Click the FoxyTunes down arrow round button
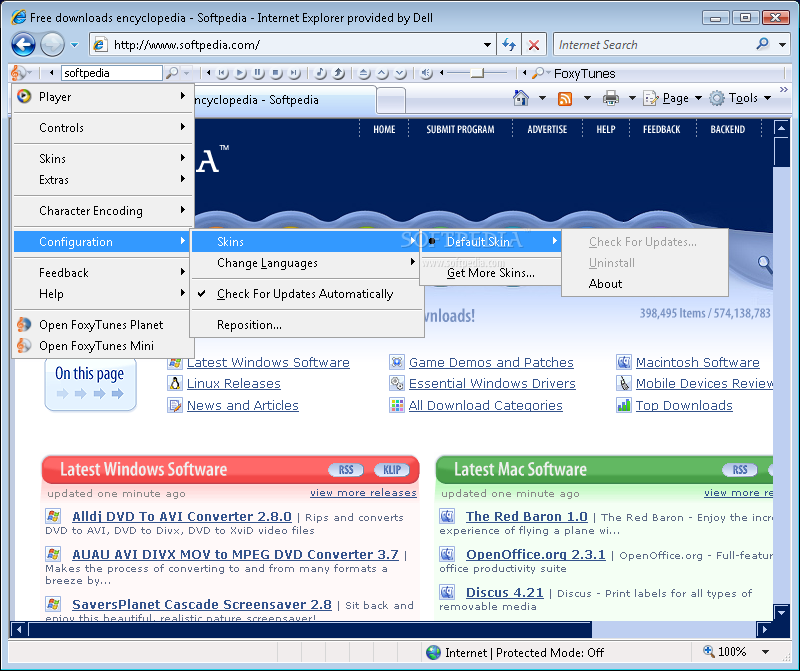 (x=401, y=73)
